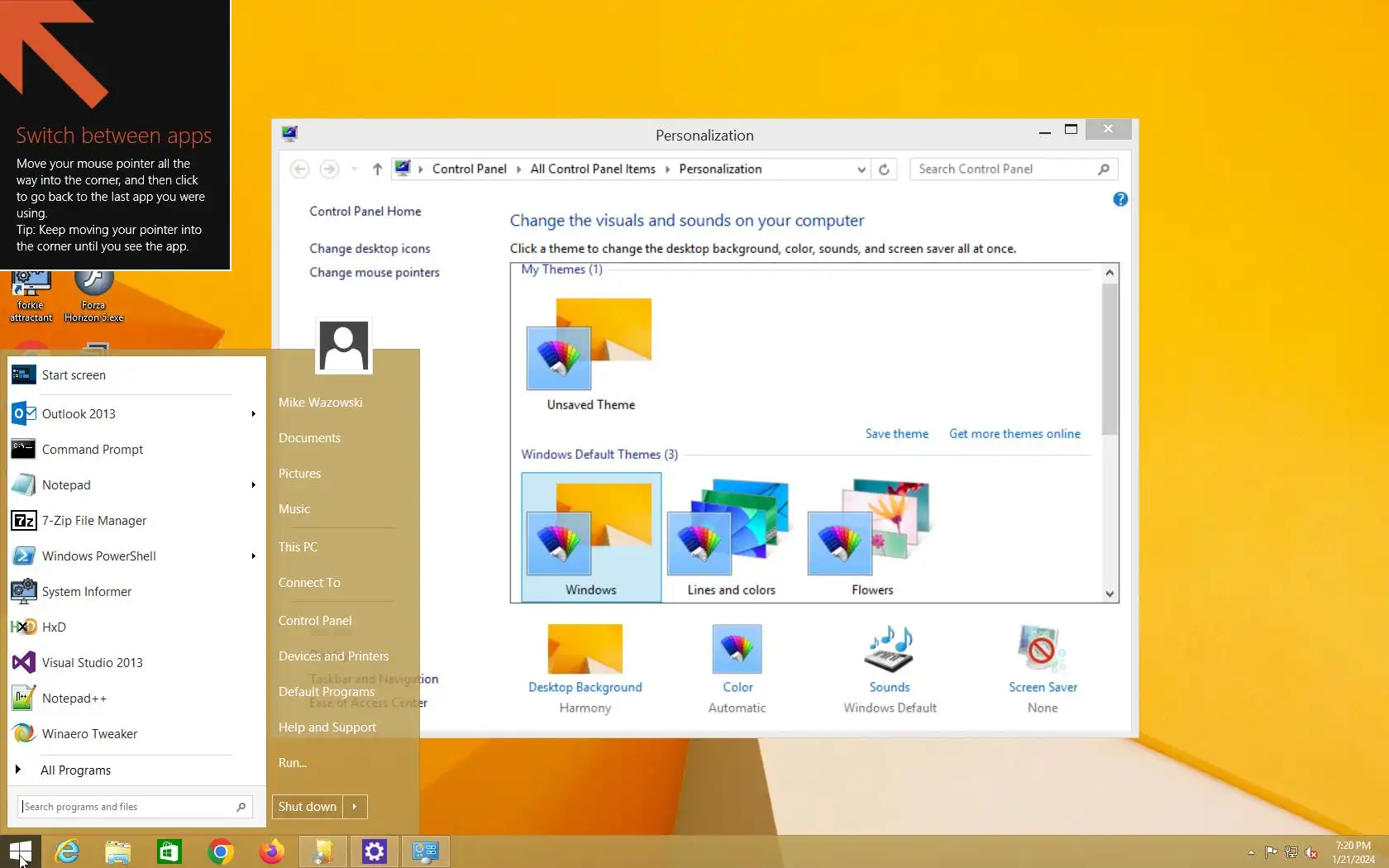Go up one level with the up arrow

(377, 169)
